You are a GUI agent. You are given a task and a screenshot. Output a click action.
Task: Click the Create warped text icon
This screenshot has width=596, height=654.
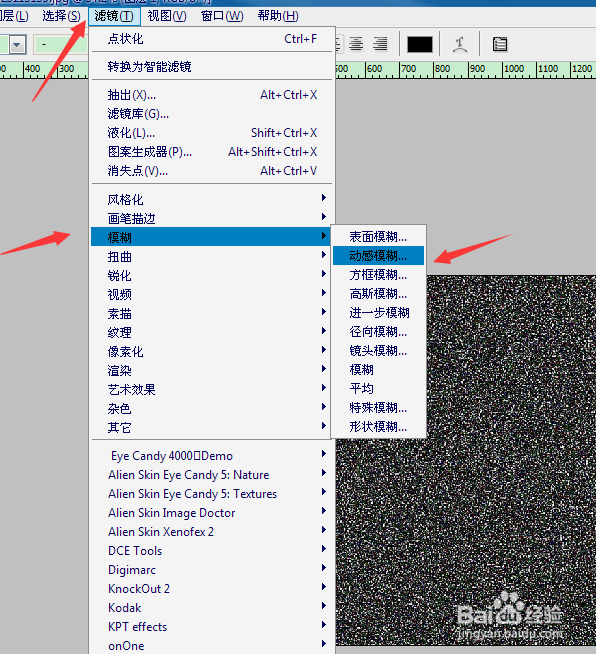tap(460, 44)
